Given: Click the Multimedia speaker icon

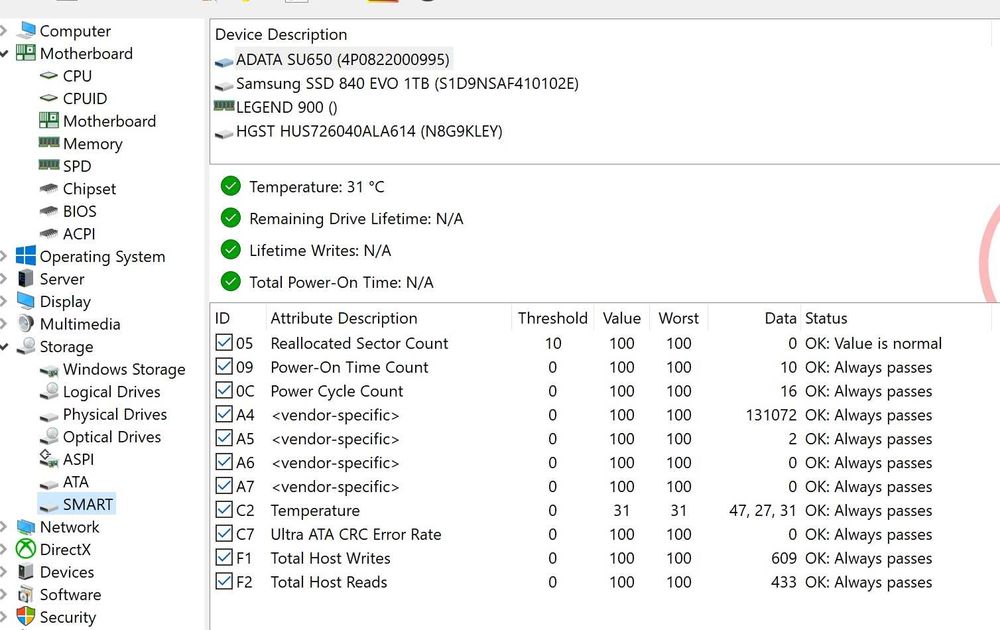Looking at the screenshot, I should pyautogui.click(x=26, y=323).
